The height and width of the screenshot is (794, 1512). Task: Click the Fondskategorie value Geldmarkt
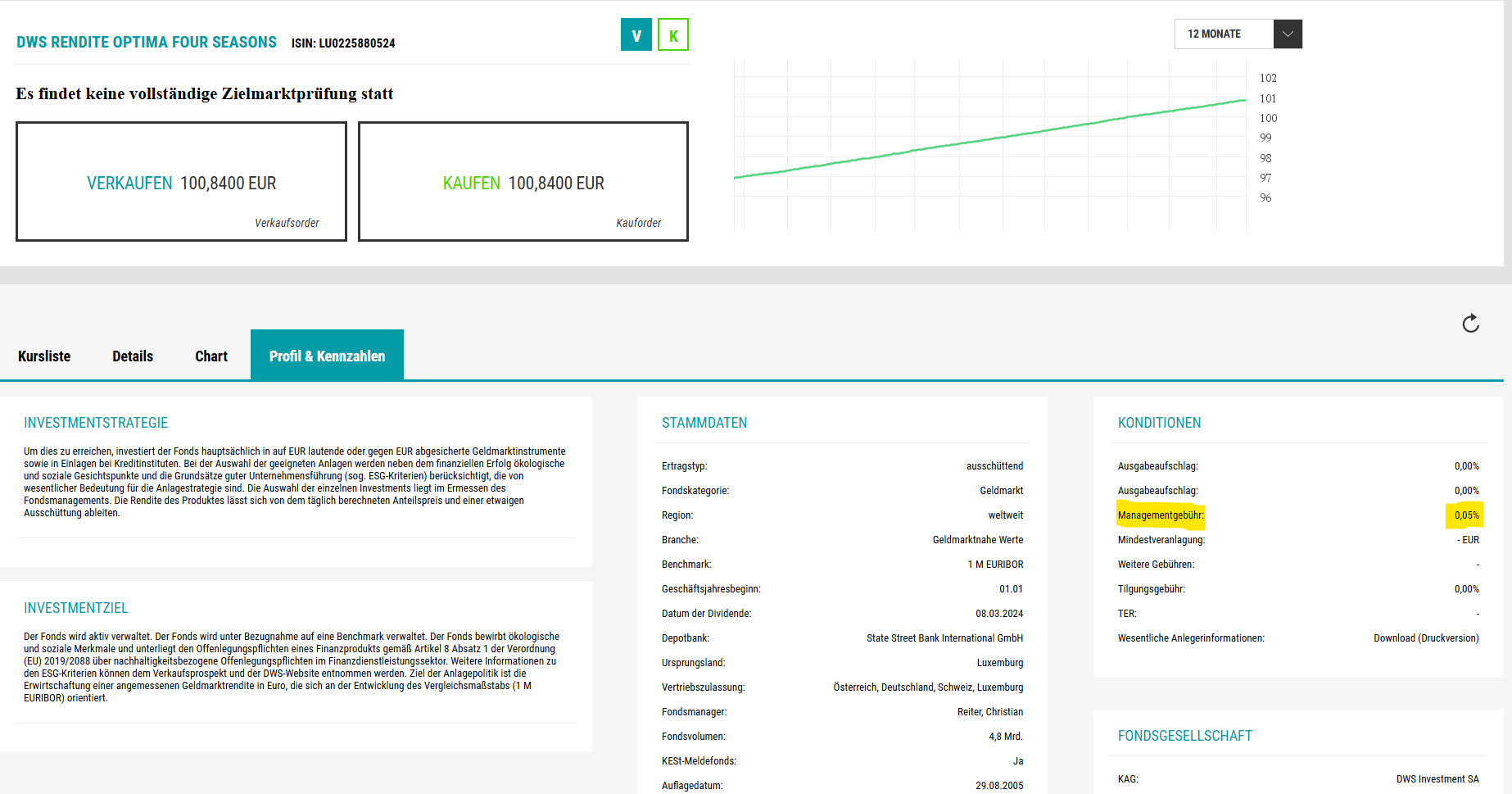[1002, 491]
